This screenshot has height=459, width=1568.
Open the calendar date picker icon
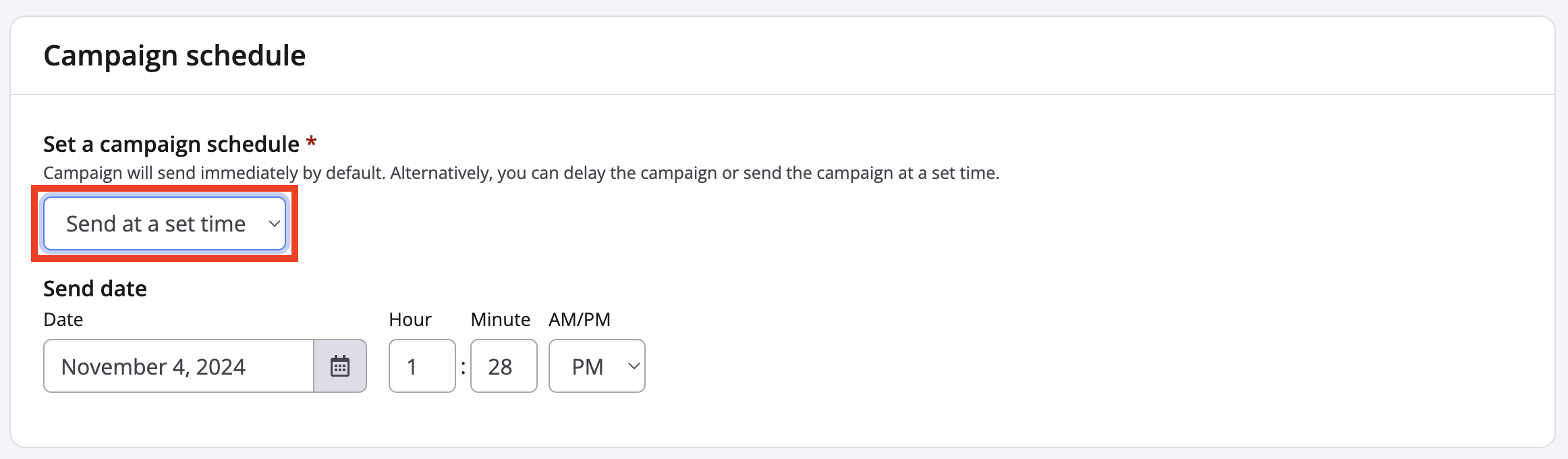point(340,367)
